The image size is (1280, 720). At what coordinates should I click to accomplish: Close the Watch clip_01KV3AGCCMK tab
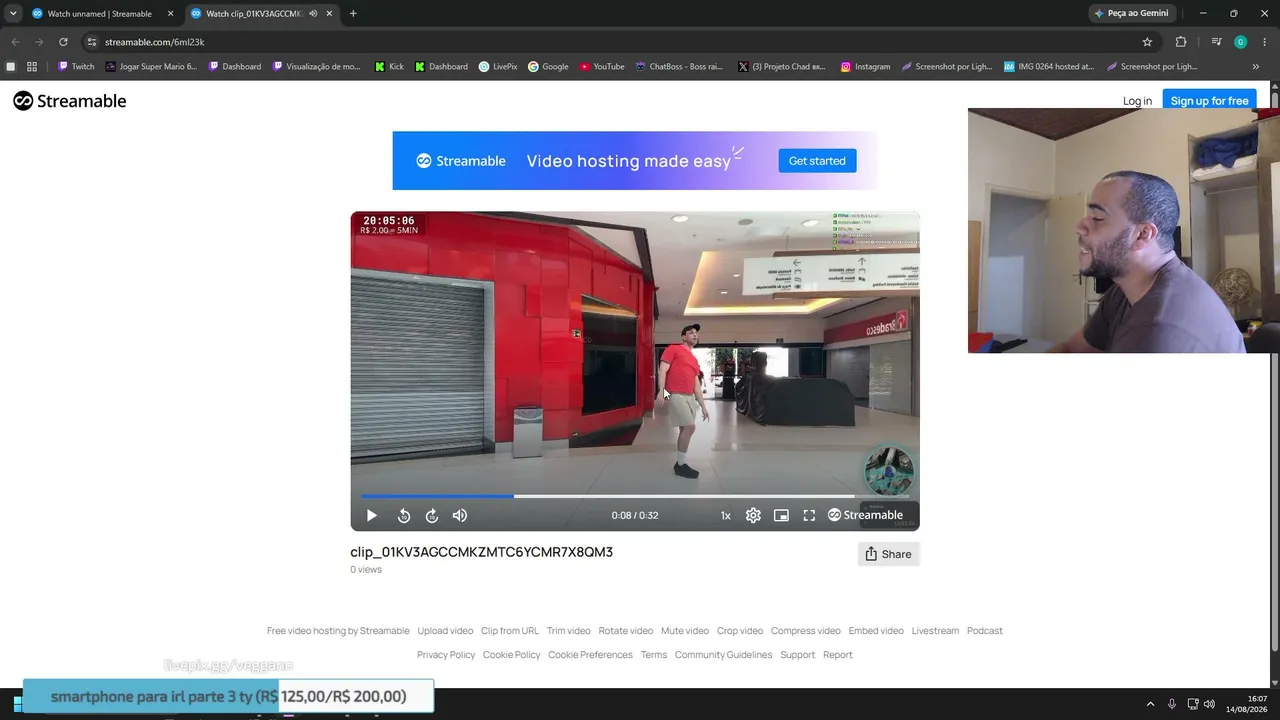329,14
